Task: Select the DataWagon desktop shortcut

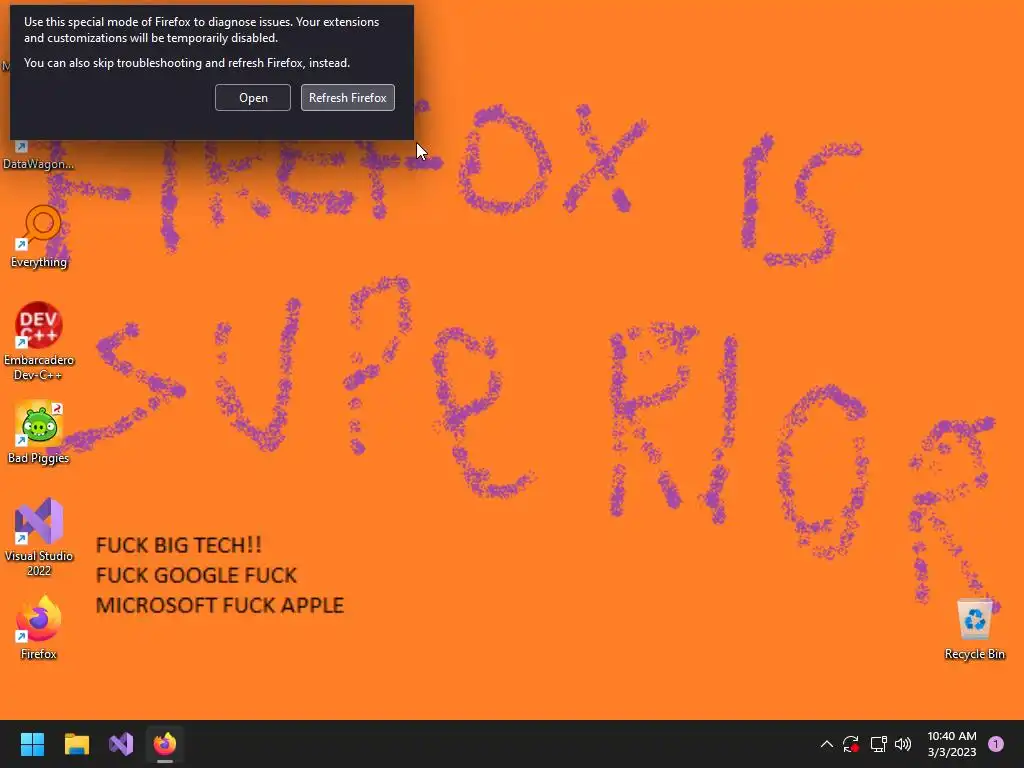Action: pyautogui.click(x=38, y=157)
